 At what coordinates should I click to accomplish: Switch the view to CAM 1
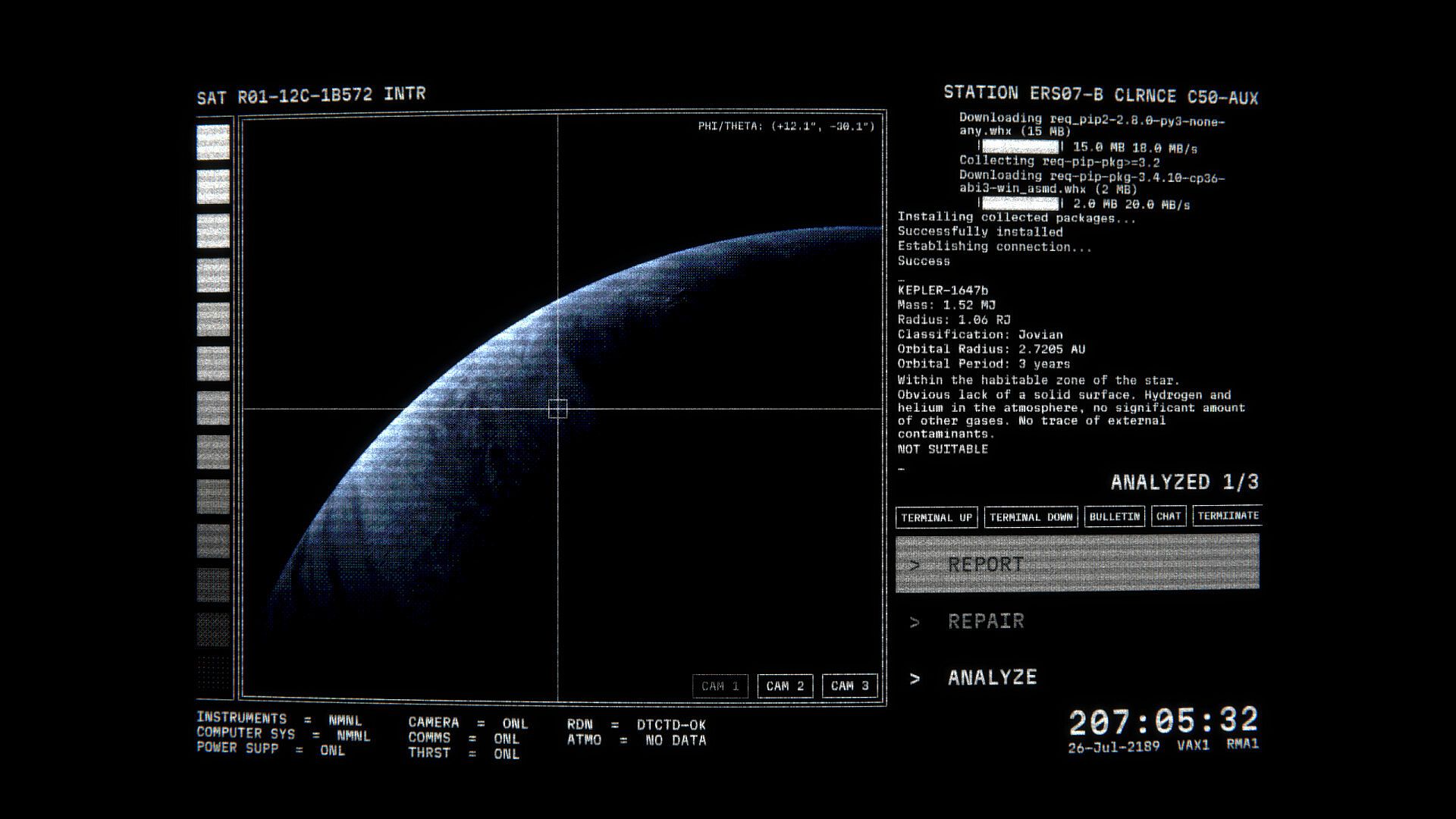[x=720, y=686]
